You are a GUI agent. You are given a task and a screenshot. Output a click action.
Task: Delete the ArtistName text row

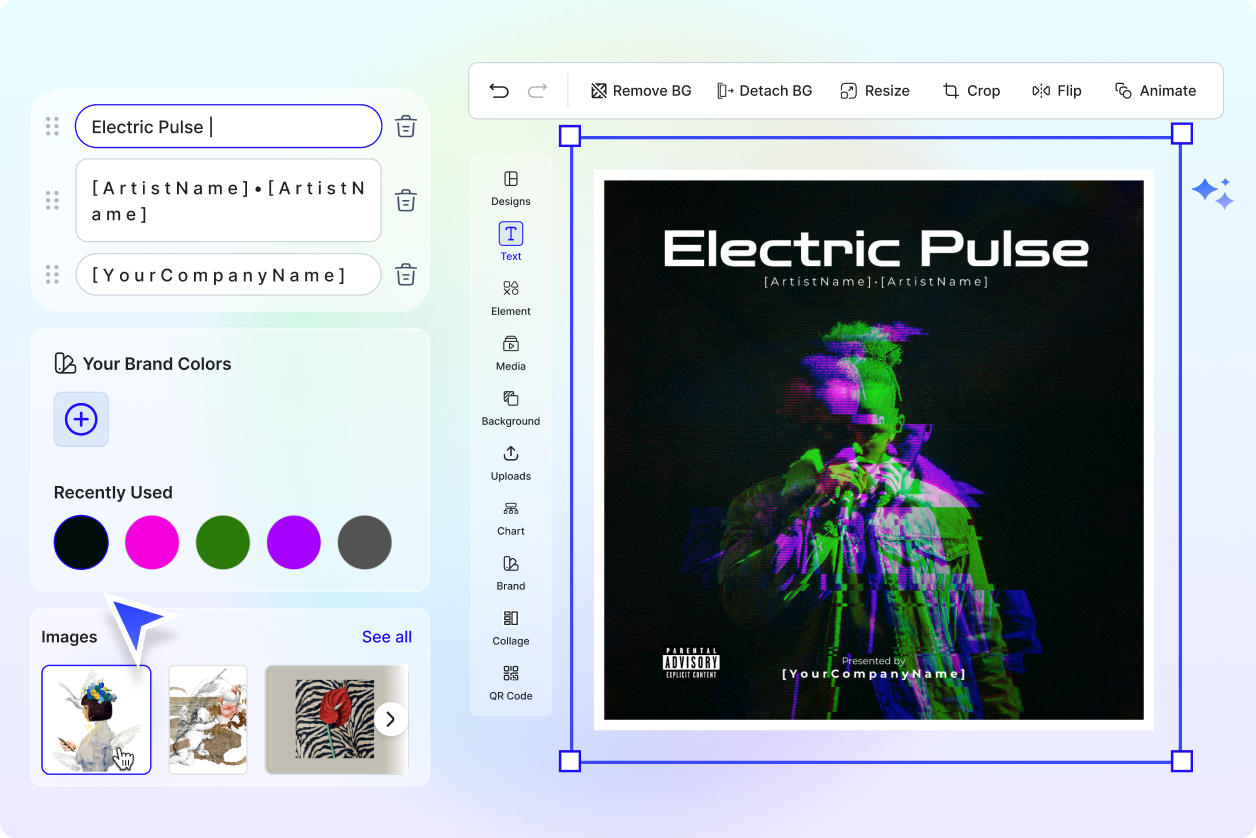pos(405,200)
